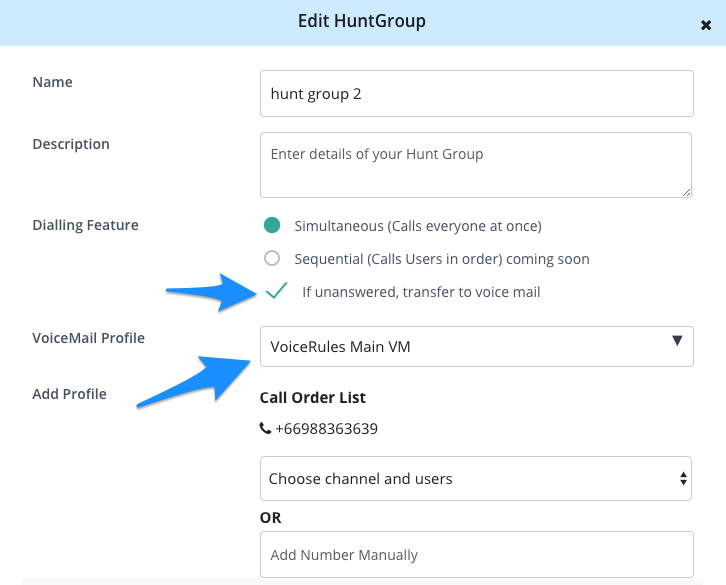Click the Edit HuntGroup title bar
This screenshot has width=726, height=585.
(361, 22)
